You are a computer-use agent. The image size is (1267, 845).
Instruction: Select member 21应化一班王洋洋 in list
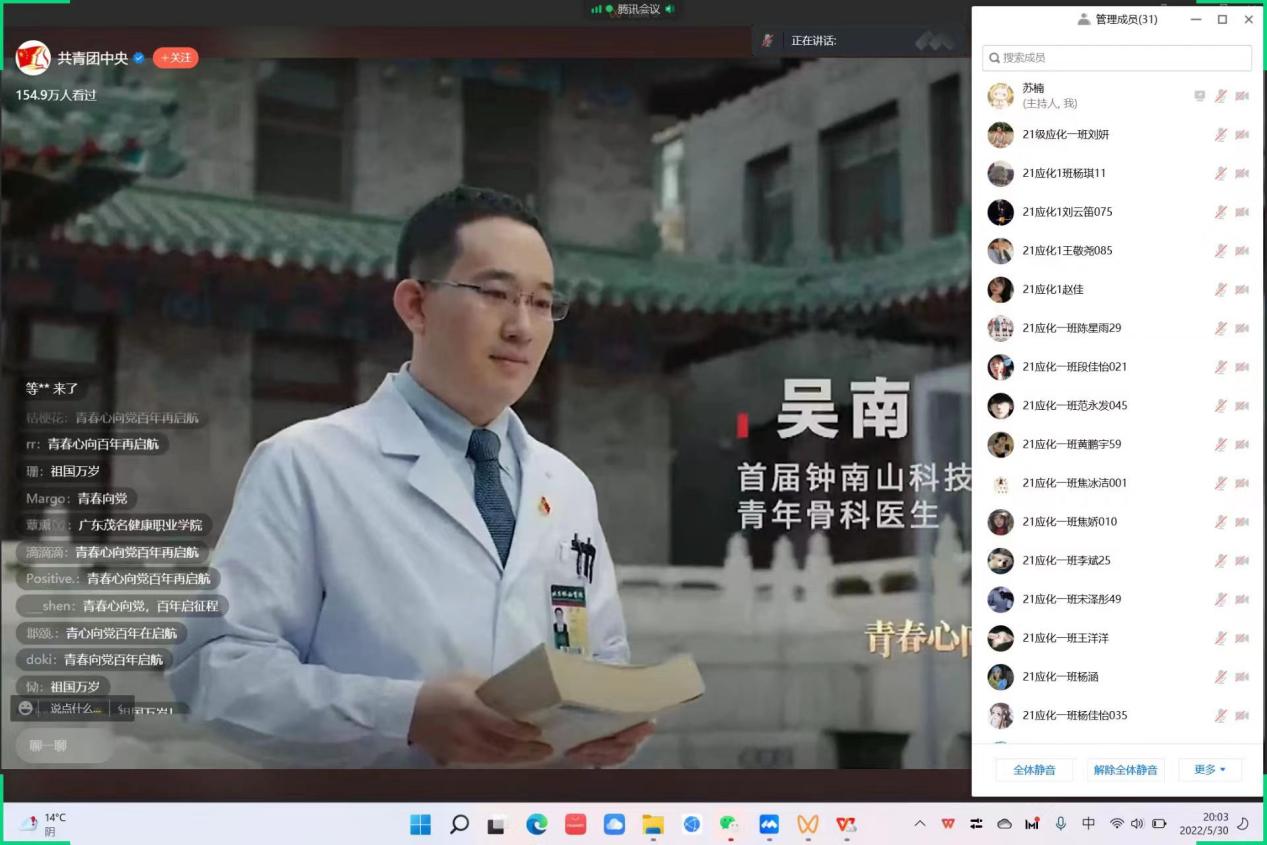(x=1065, y=638)
